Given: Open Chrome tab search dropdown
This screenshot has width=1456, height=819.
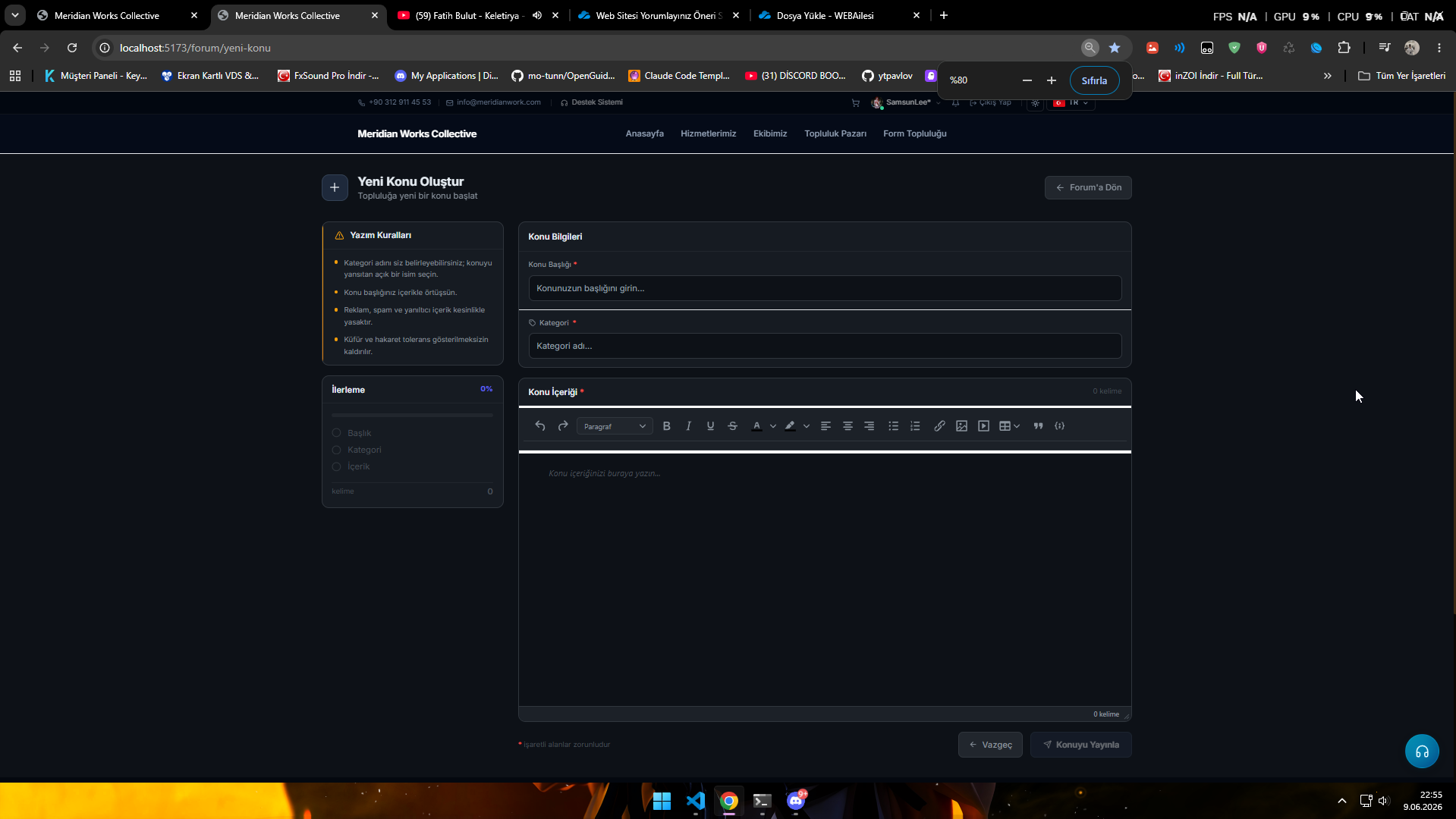Looking at the screenshot, I should point(15,15).
